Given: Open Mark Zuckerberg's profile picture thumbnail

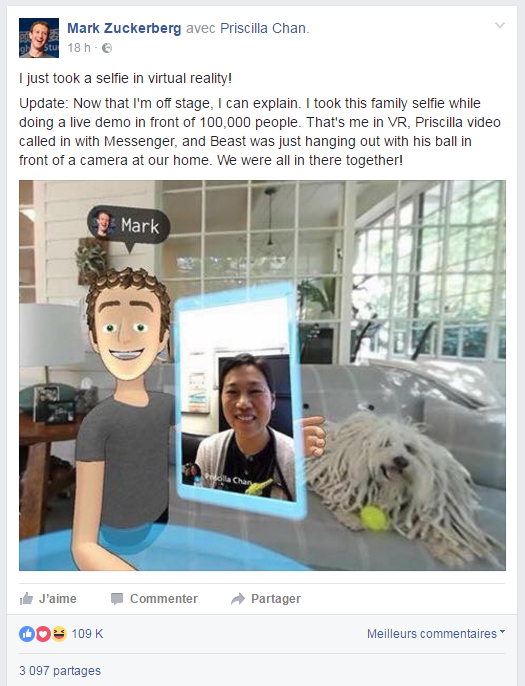Looking at the screenshot, I should click(x=39, y=38).
